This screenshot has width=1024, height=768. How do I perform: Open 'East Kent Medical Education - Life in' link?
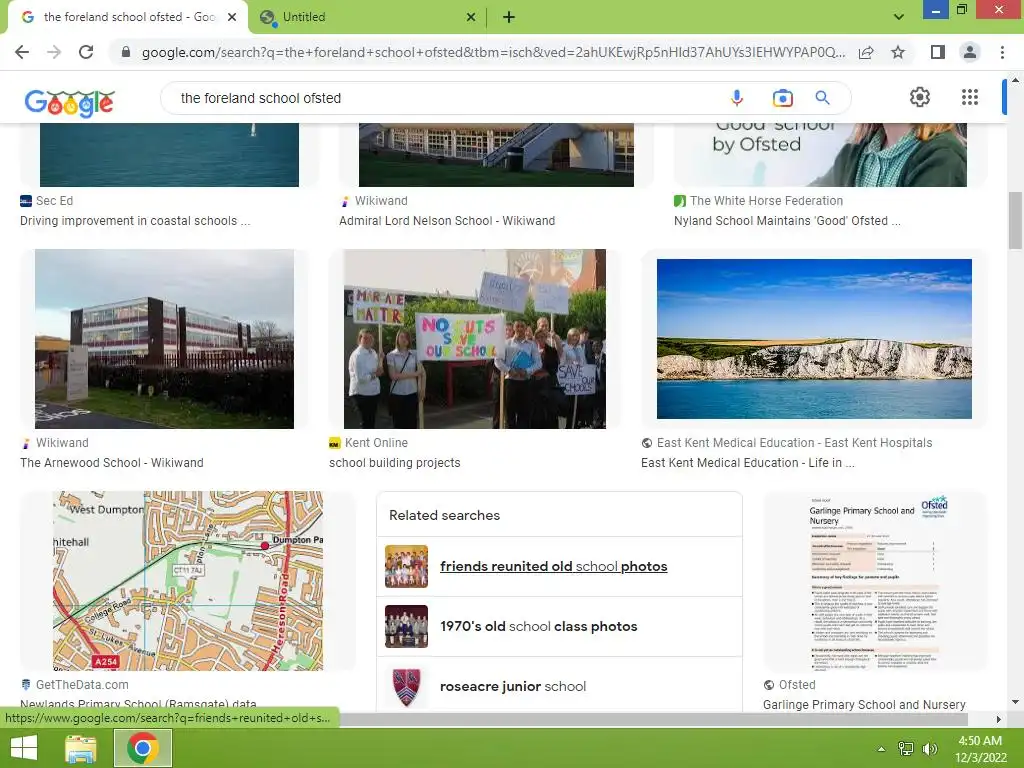[748, 462]
